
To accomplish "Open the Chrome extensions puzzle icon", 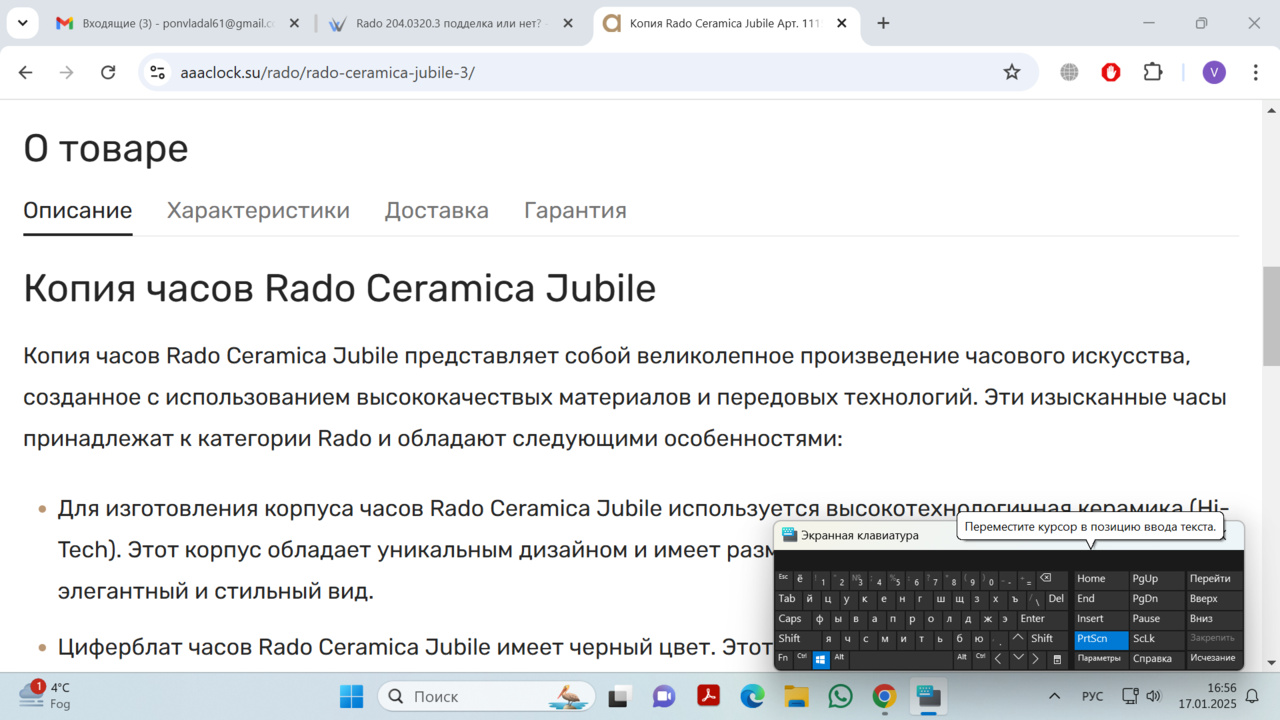I will click(x=1153, y=72).
